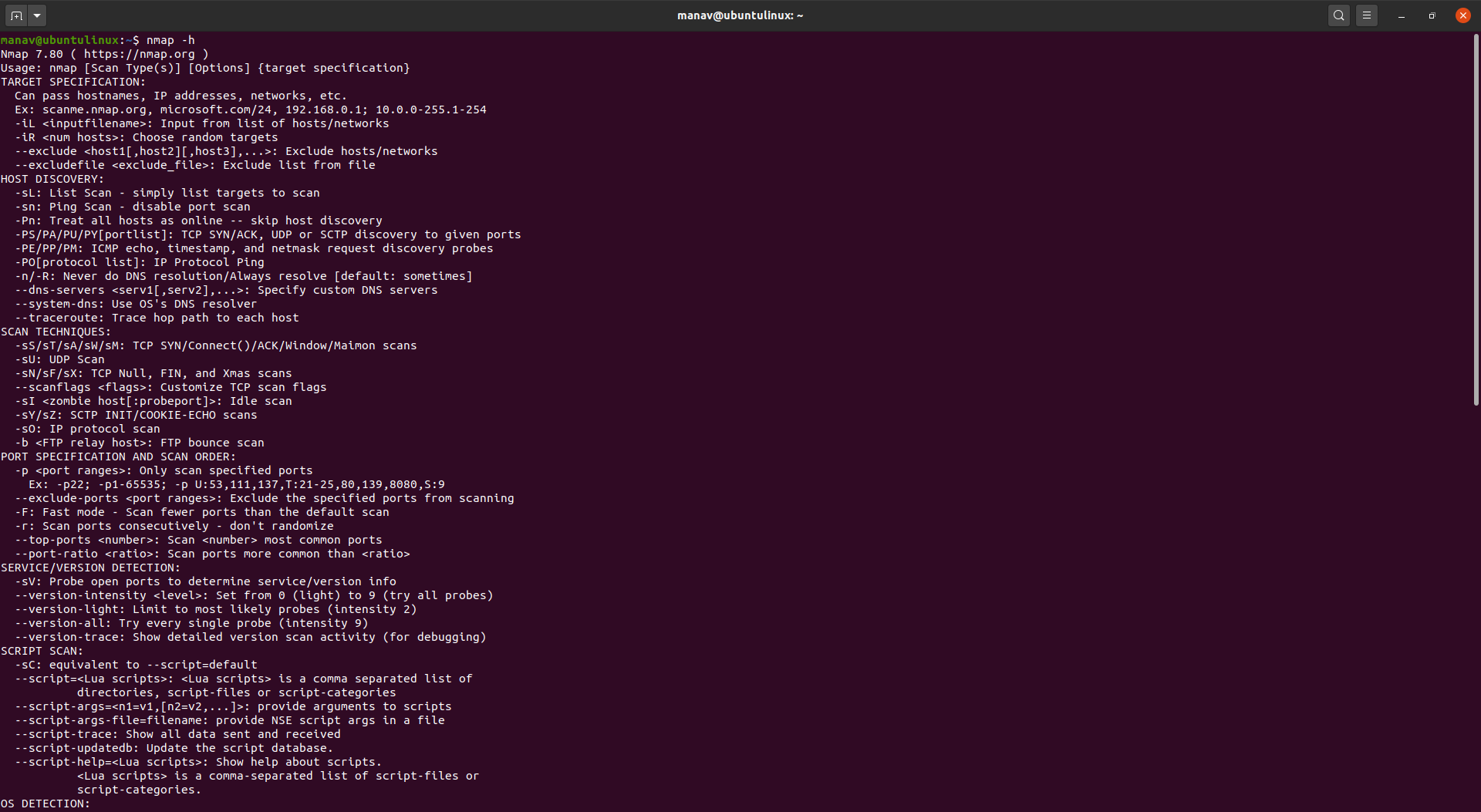Click the "--script-updatedb" option line
Image resolution: width=1481 pixels, height=812 pixels.
point(174,748)
